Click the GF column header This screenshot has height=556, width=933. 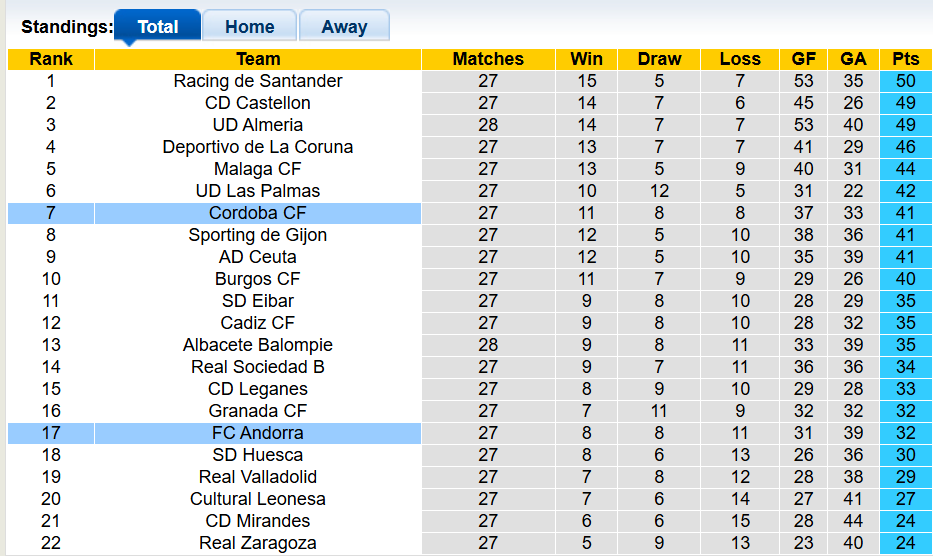pos(804,59)
